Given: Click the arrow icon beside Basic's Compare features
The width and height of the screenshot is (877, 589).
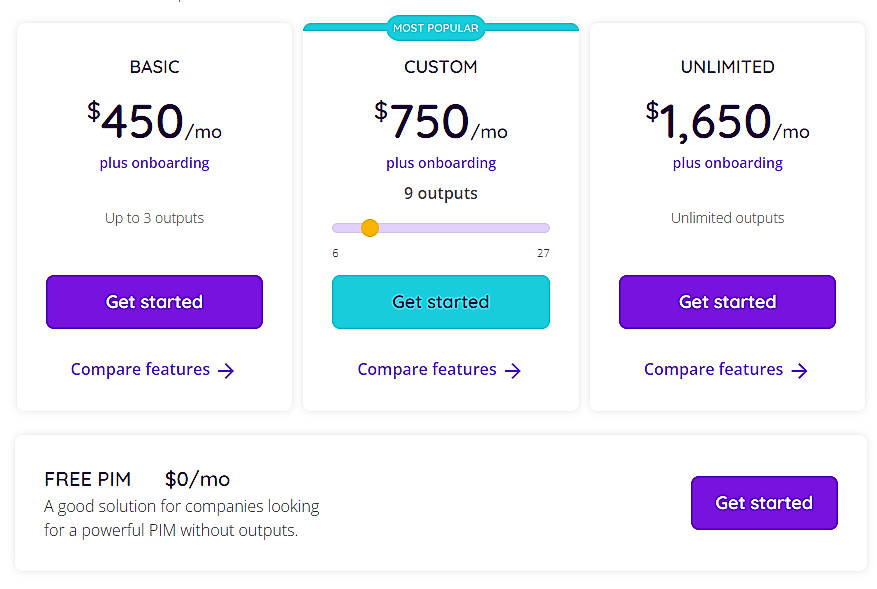Looking at the screenshot, I should 227,371.
